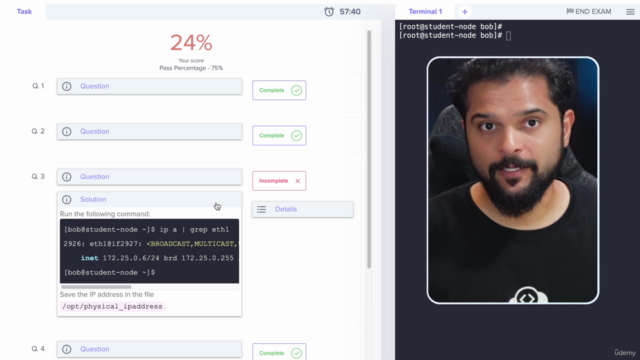640x360 pixels.
Task: Click the 24% score text
Action: [x=191, y=42]
